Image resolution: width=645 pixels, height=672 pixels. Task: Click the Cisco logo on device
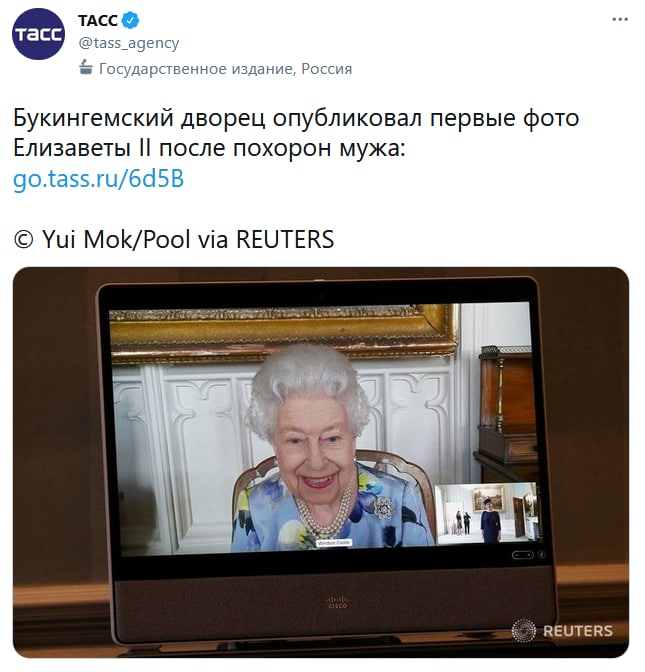click(338, 602)
